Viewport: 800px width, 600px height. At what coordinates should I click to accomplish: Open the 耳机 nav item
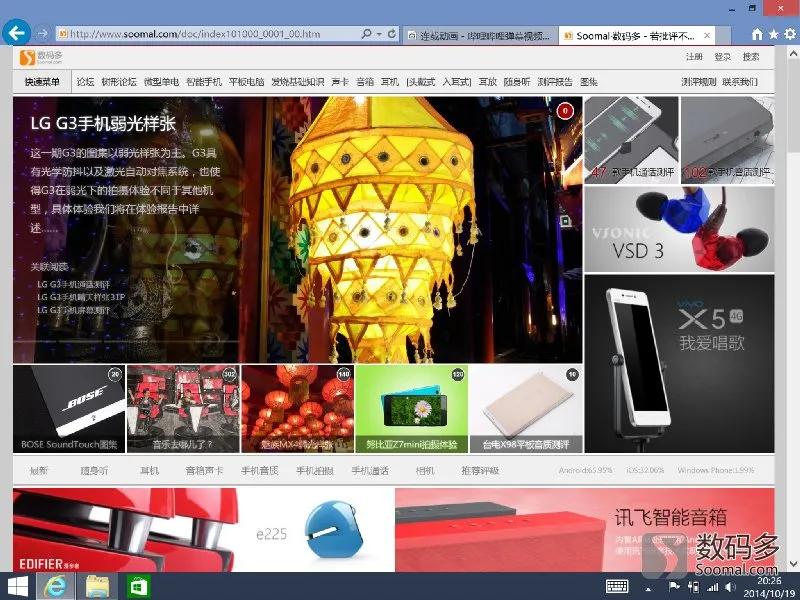390,82
